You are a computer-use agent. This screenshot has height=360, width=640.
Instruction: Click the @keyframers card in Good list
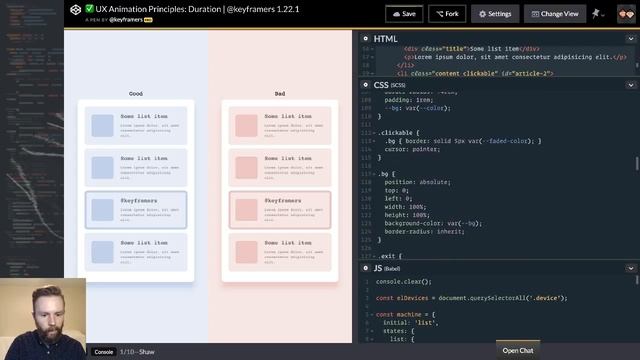click(x=136, y=210)
